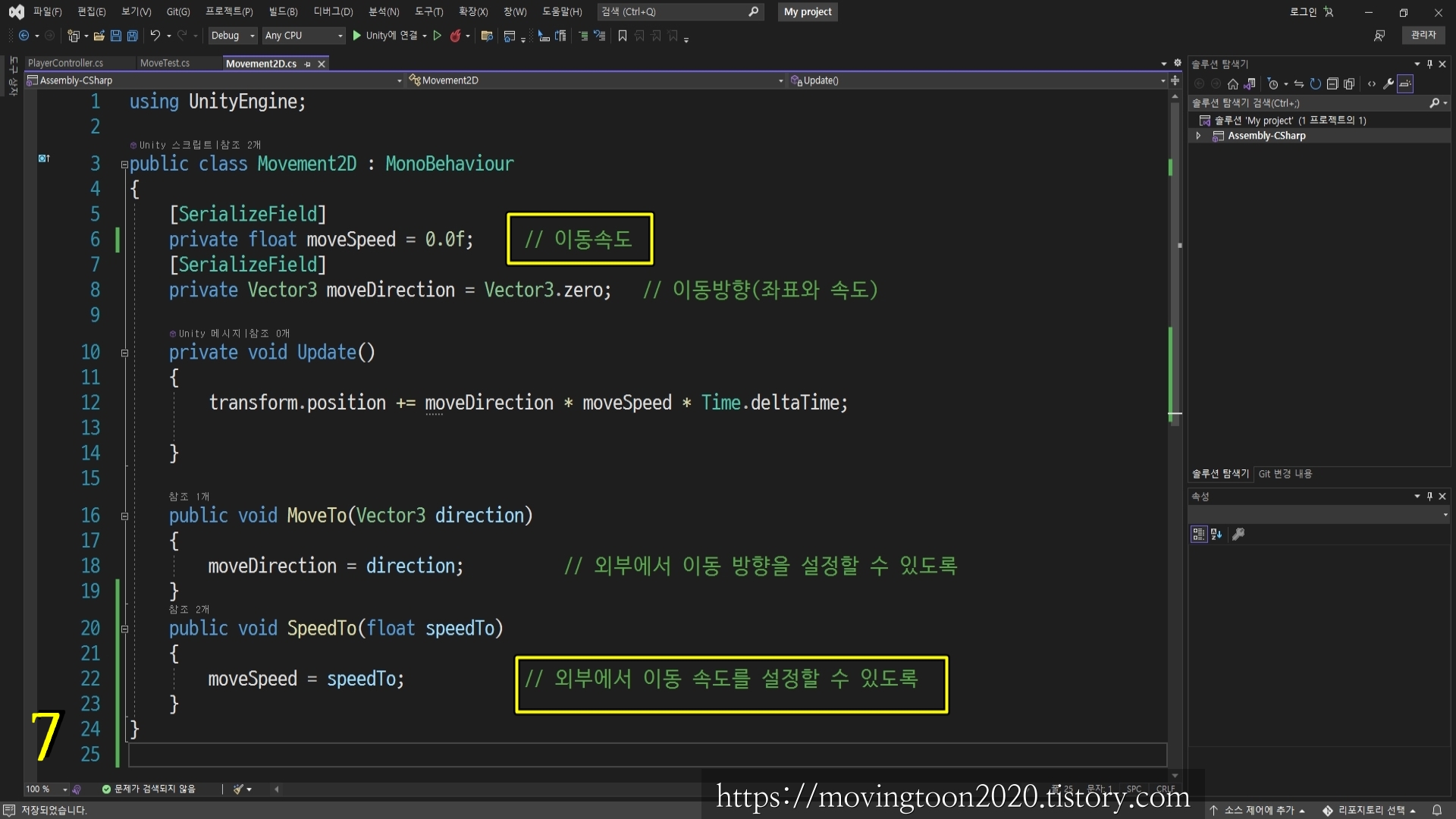1456x819 pixels.
Task: Toggle alphabetical sort in Properties panel
Action: click(x=1216, y=535)
